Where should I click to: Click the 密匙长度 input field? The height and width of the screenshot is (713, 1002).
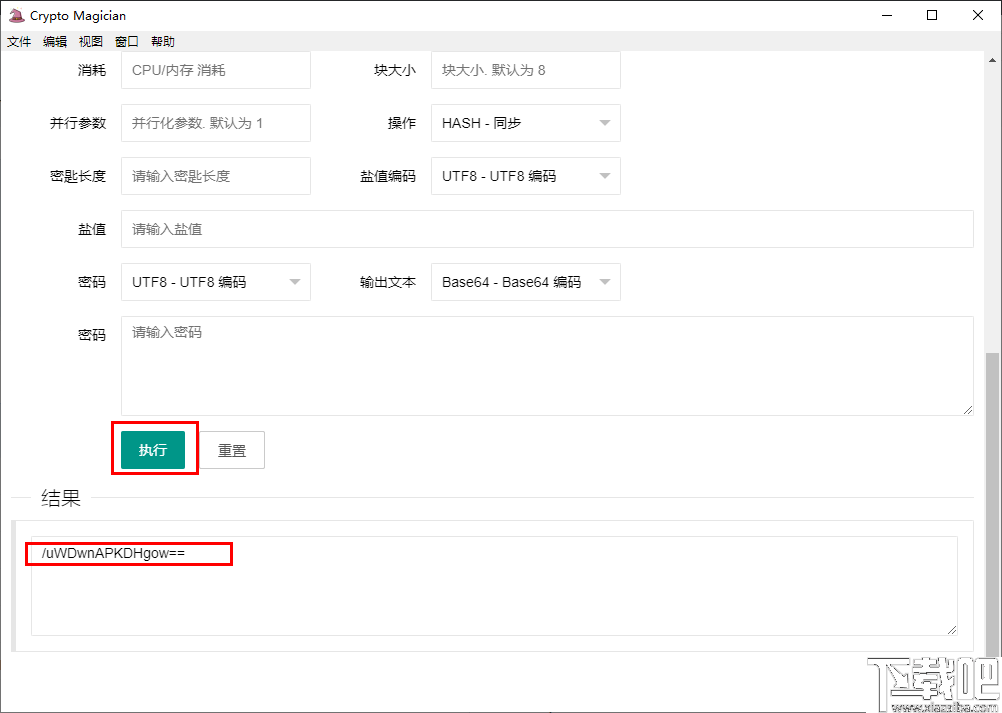coord(215,175)
